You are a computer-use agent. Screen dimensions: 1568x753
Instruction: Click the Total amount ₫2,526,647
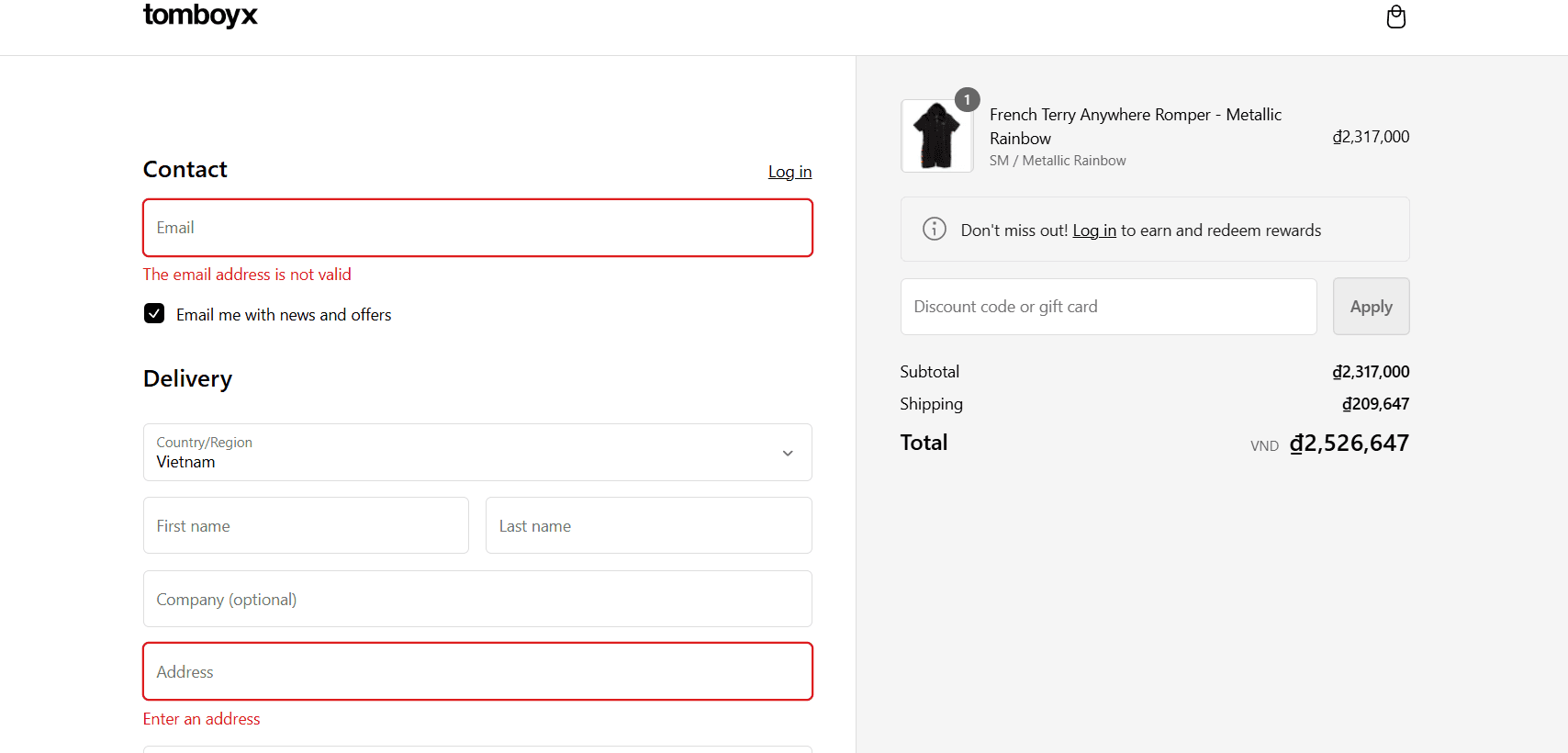(1349, 444)
